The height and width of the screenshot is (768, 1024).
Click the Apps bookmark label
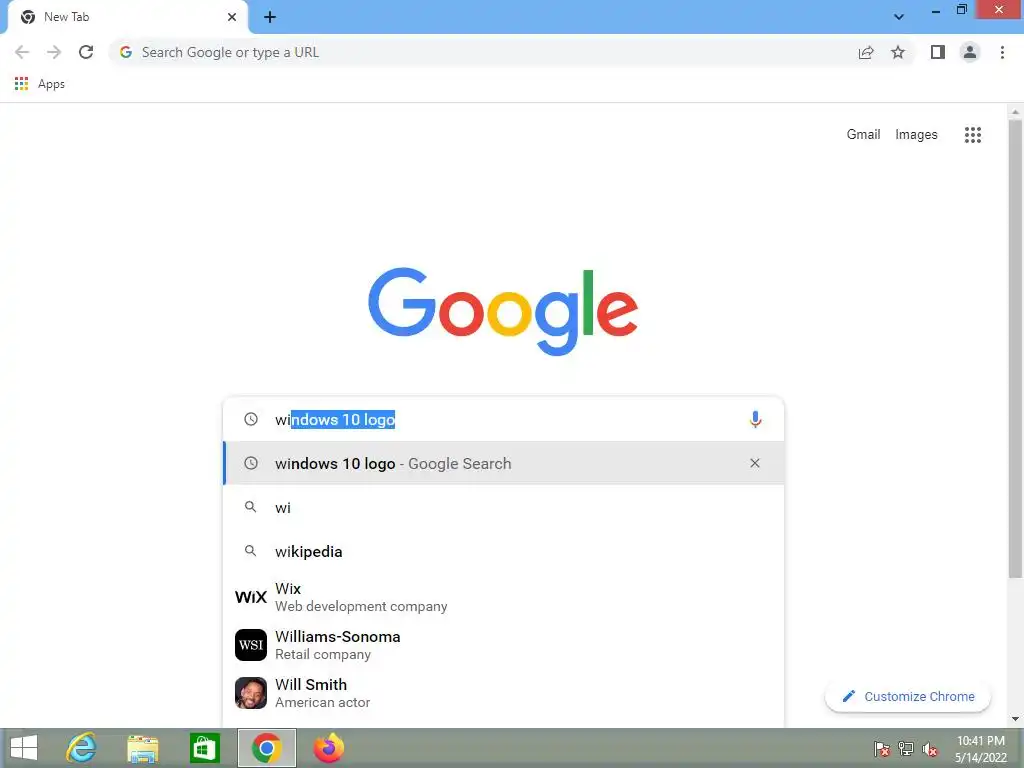(x=51, y=84)
